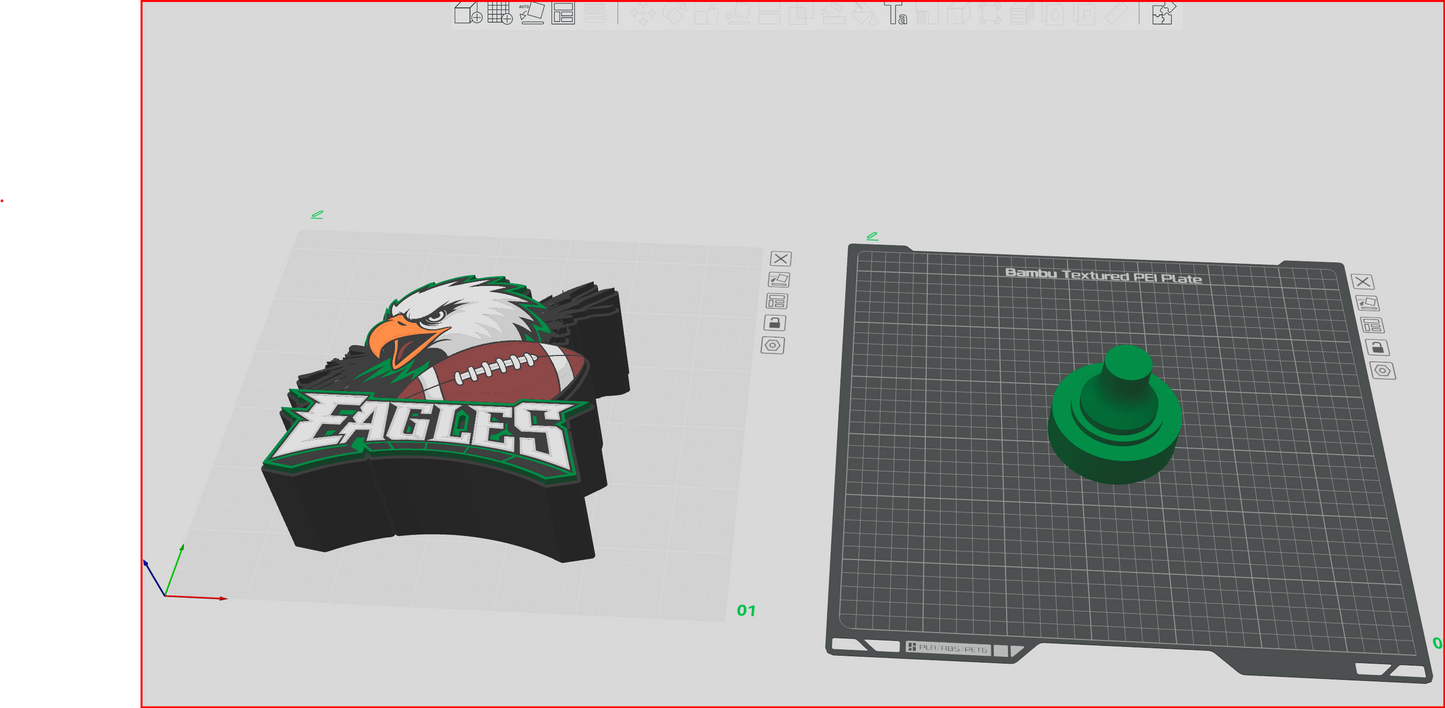Select the auto-orient tool

pyautogui.click(x=533, y=15)
